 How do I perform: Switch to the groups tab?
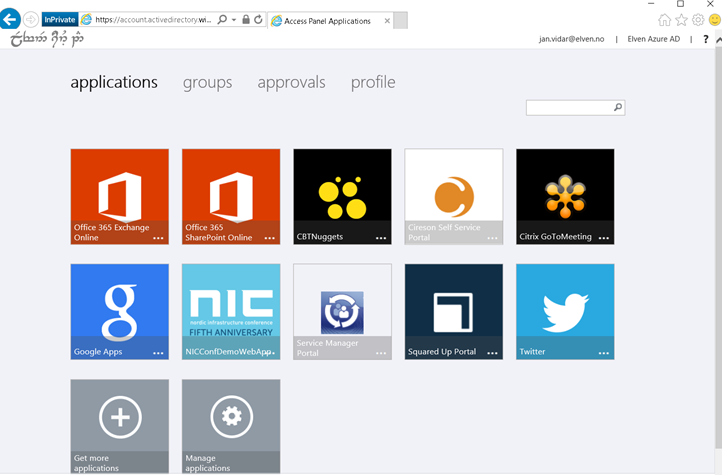pos(208,82)
